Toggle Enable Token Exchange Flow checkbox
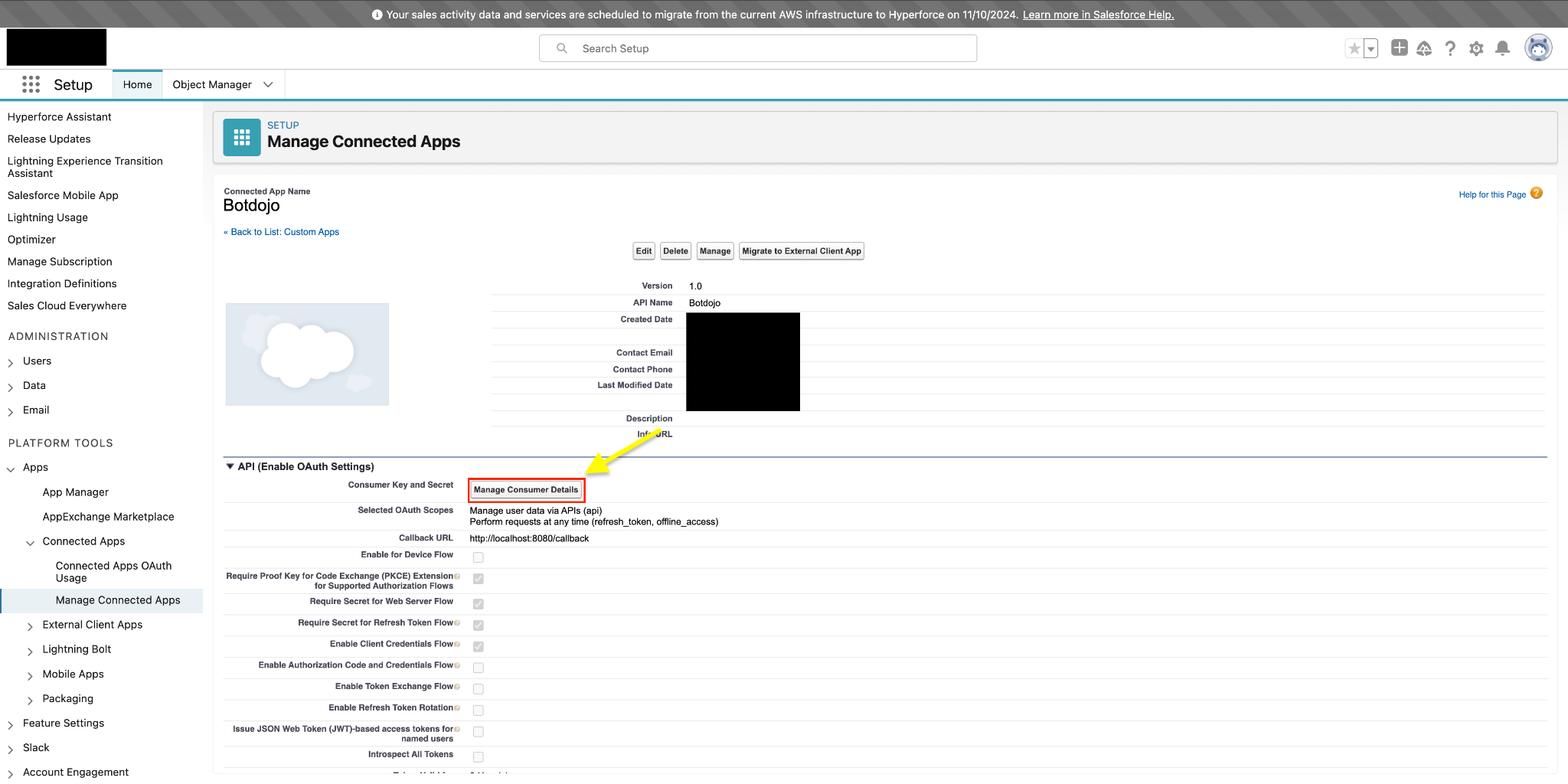Viewport: 1568px width, 784px height. (x=479, y=689)
